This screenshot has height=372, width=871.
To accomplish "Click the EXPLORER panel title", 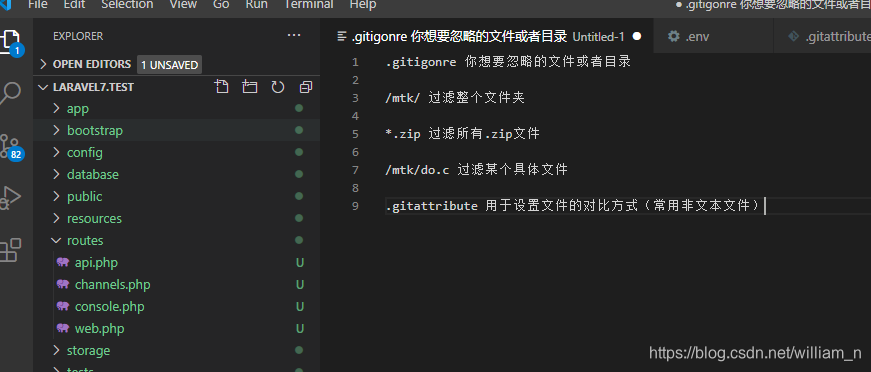I will click(78, 36).
